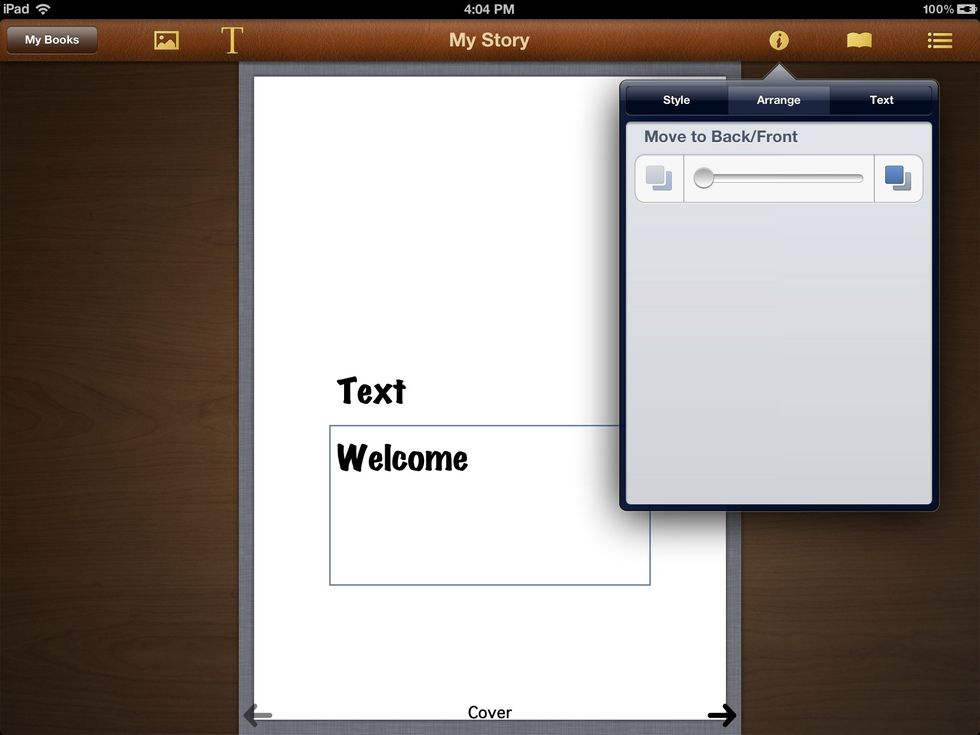The width and height of the screenshot is (980, 735).
Task: Bring the object to front using the right layering icon
Action: [x=898, y=177]
